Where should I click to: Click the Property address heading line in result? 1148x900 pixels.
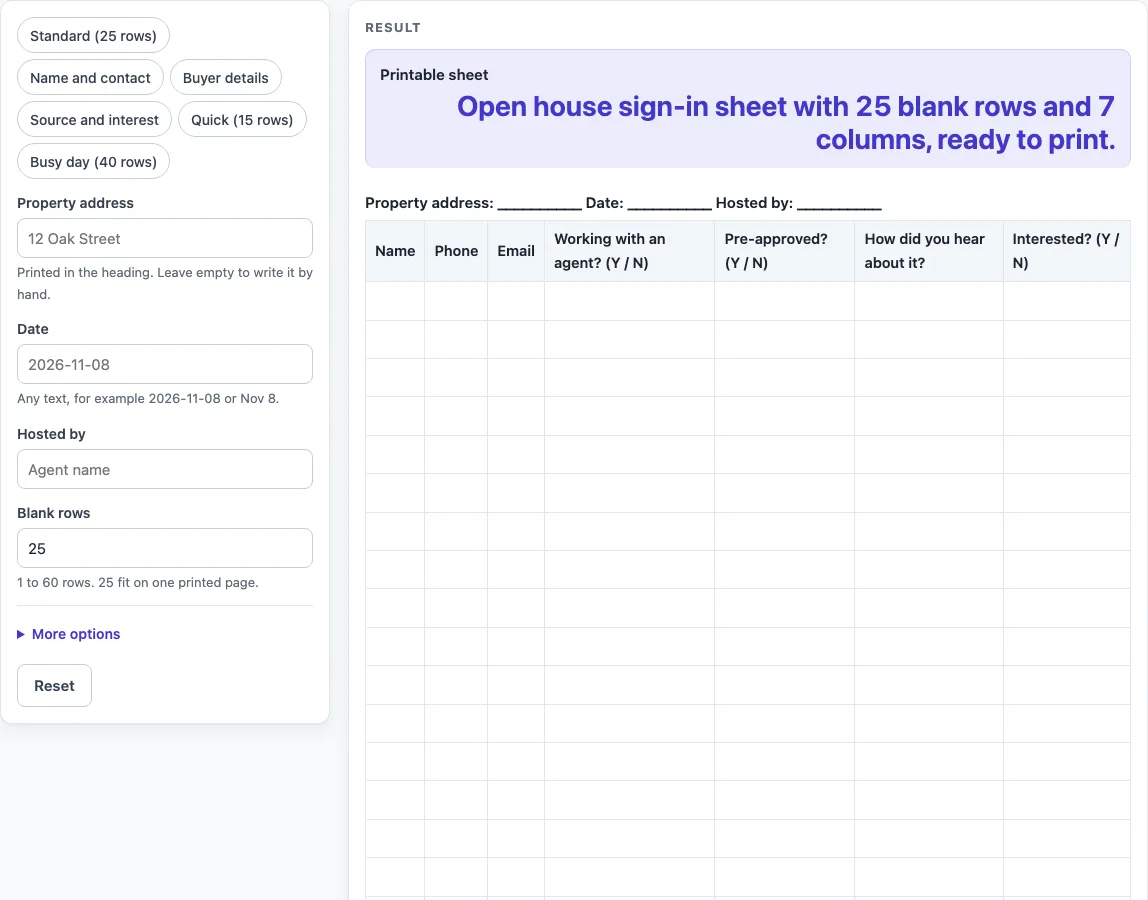click(623, 203)
